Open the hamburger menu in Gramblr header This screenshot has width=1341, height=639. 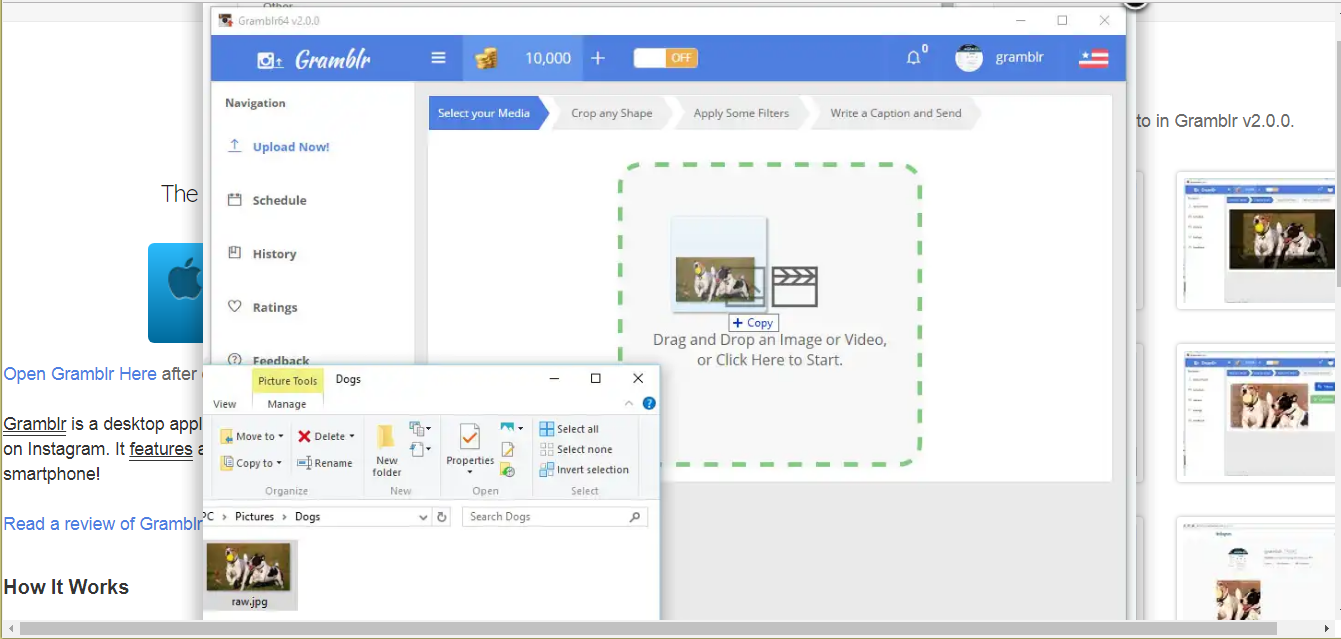438,58
